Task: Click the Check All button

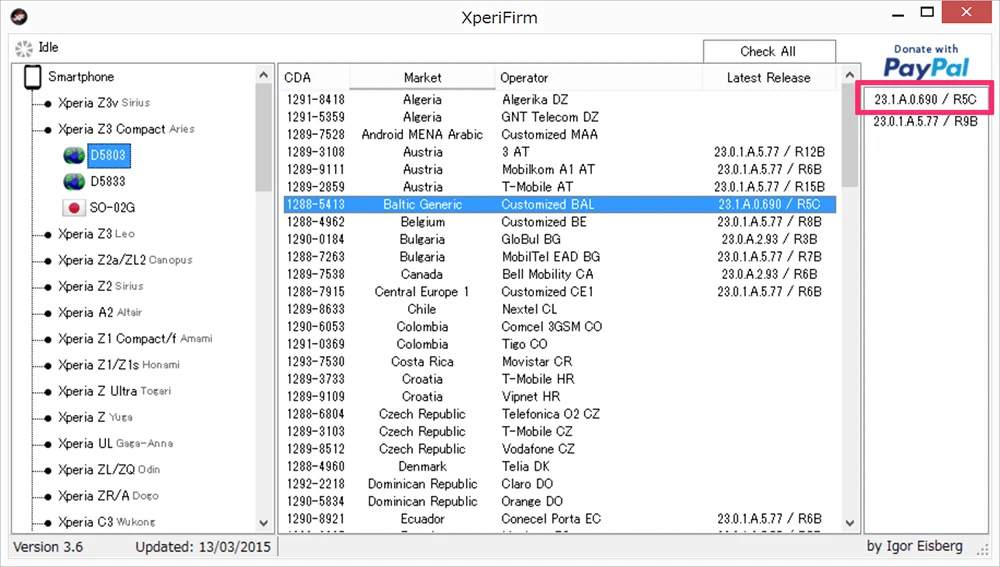Action: [769, 51]
